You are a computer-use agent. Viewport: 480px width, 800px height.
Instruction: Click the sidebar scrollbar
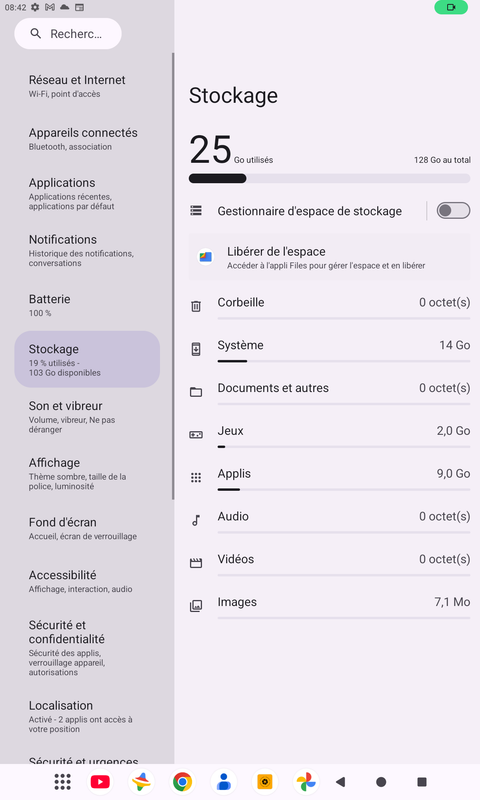point(173,276)
